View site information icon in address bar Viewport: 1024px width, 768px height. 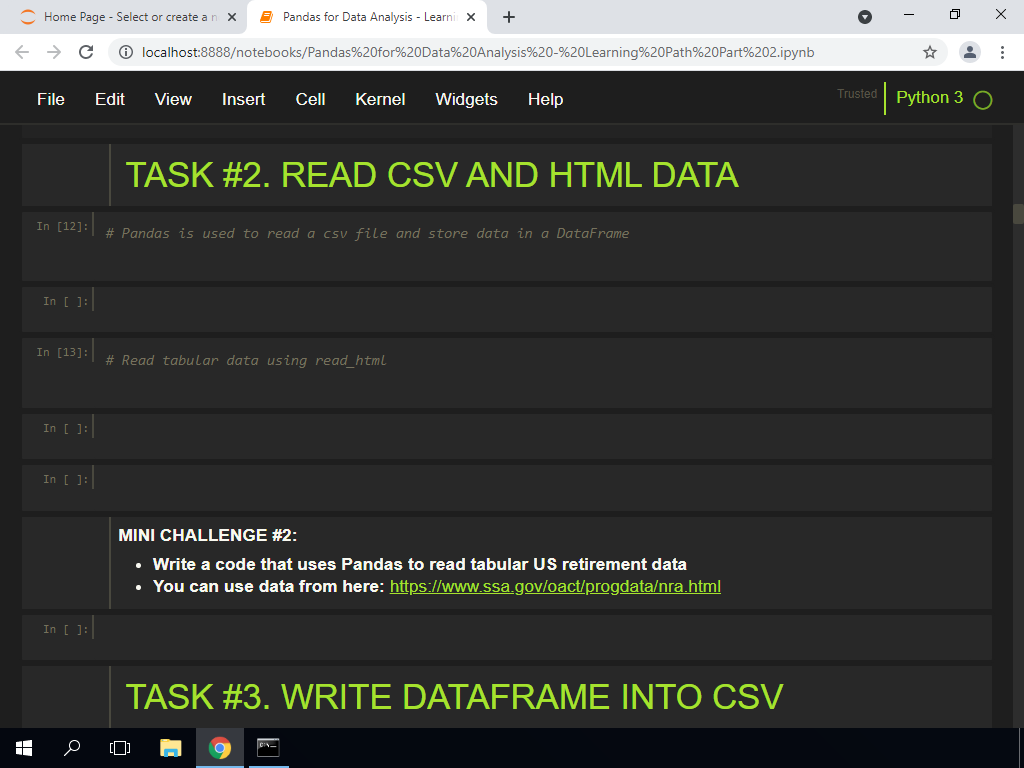tap(126, 52)
